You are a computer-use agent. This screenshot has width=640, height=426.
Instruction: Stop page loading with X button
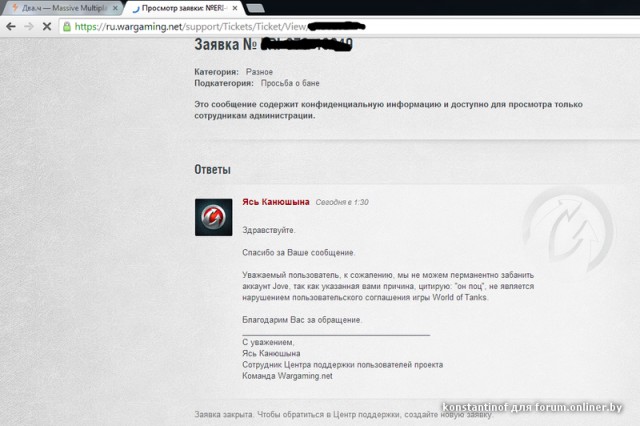point(47,27)
